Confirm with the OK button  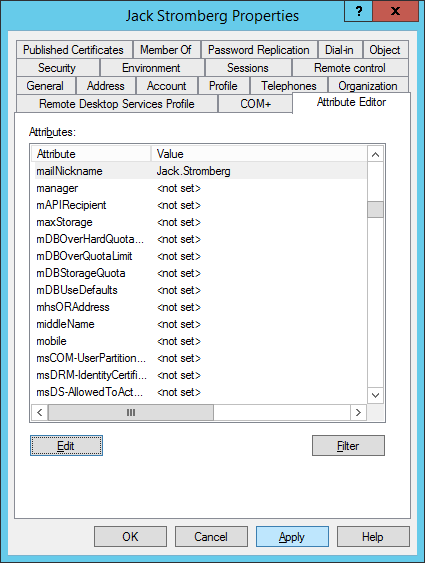(130, 537)
